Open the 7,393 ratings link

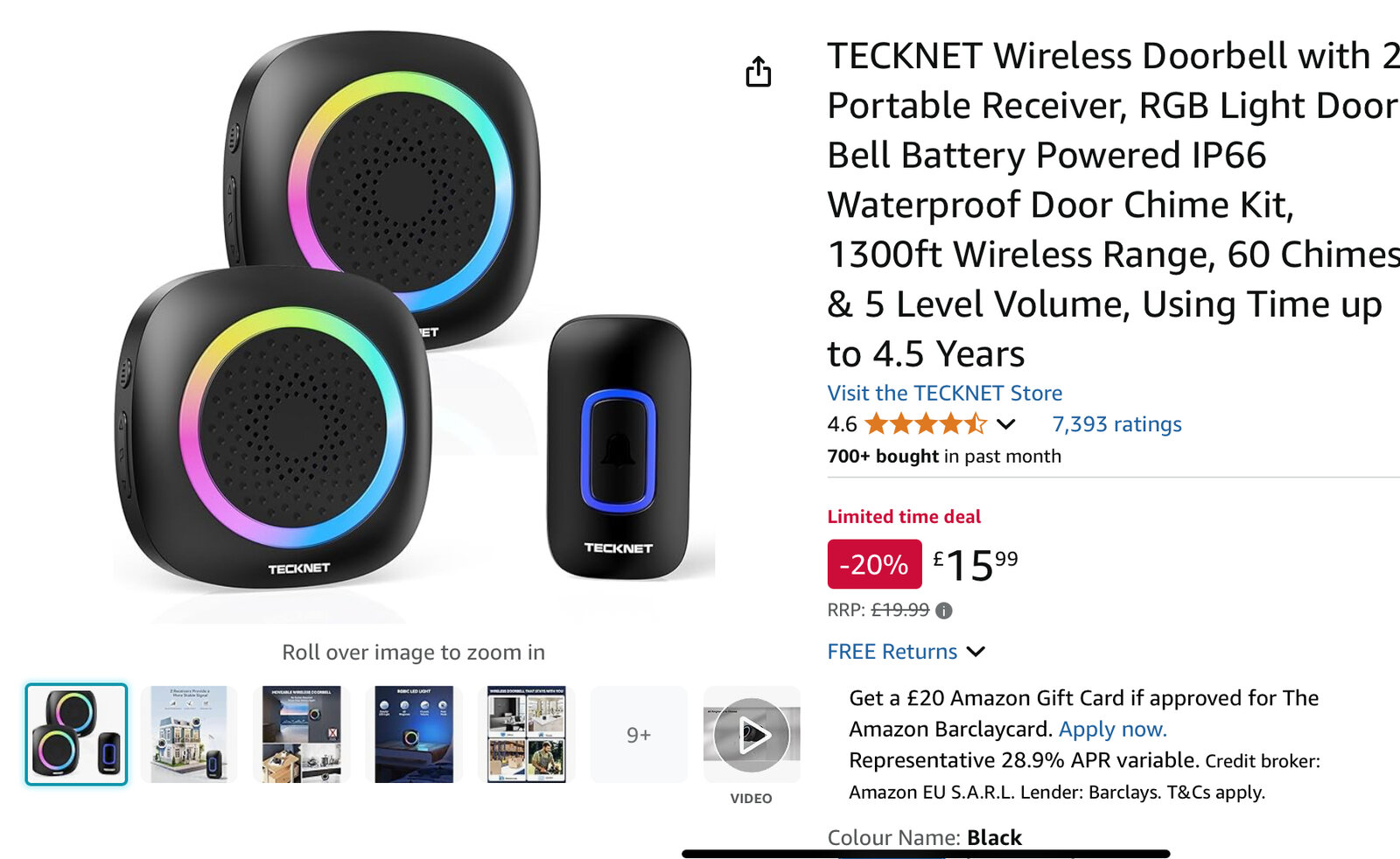point(1116,424)
